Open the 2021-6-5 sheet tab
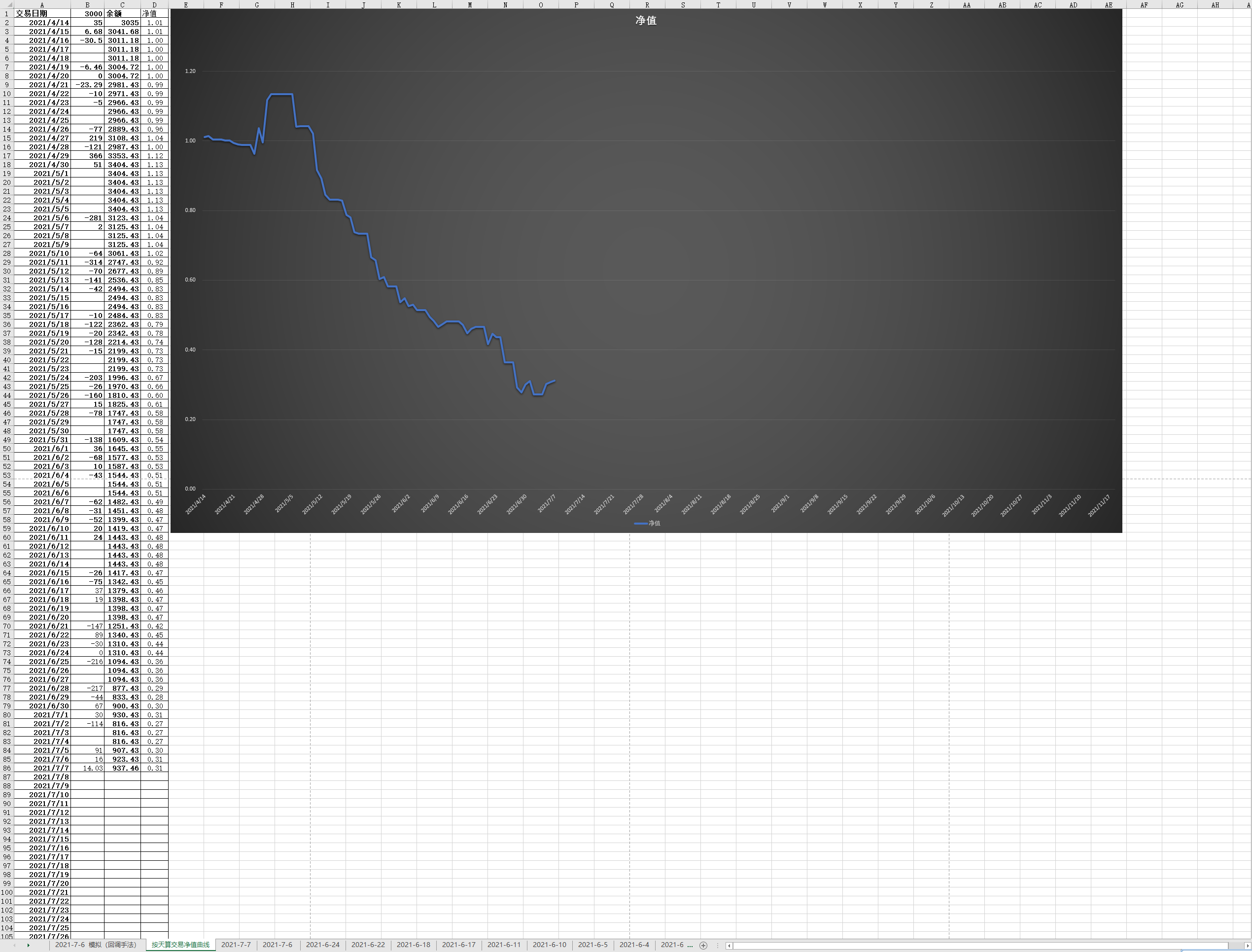 [x=592, y=945]
